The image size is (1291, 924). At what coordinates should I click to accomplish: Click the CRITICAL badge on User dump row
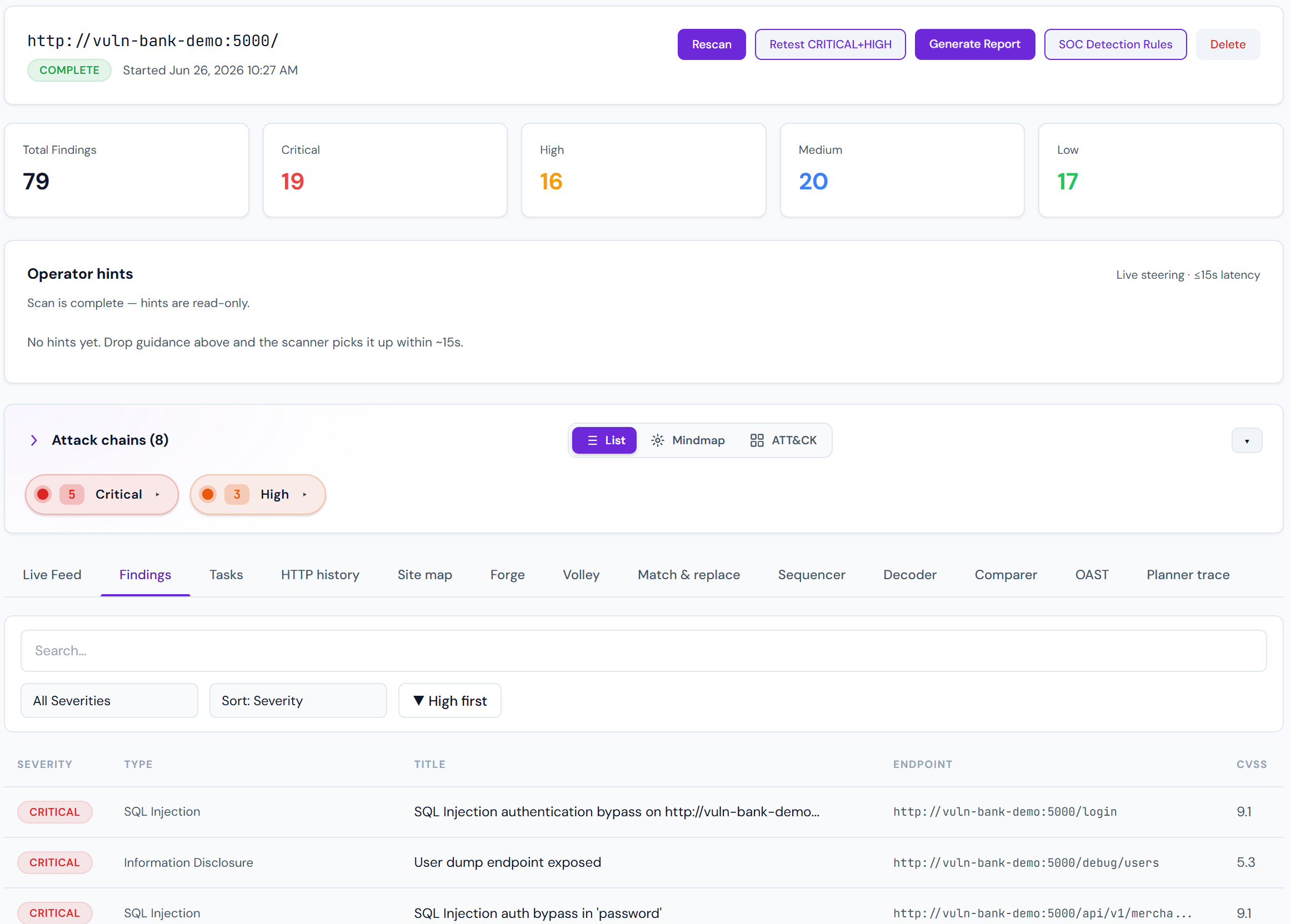click(54, 862)
